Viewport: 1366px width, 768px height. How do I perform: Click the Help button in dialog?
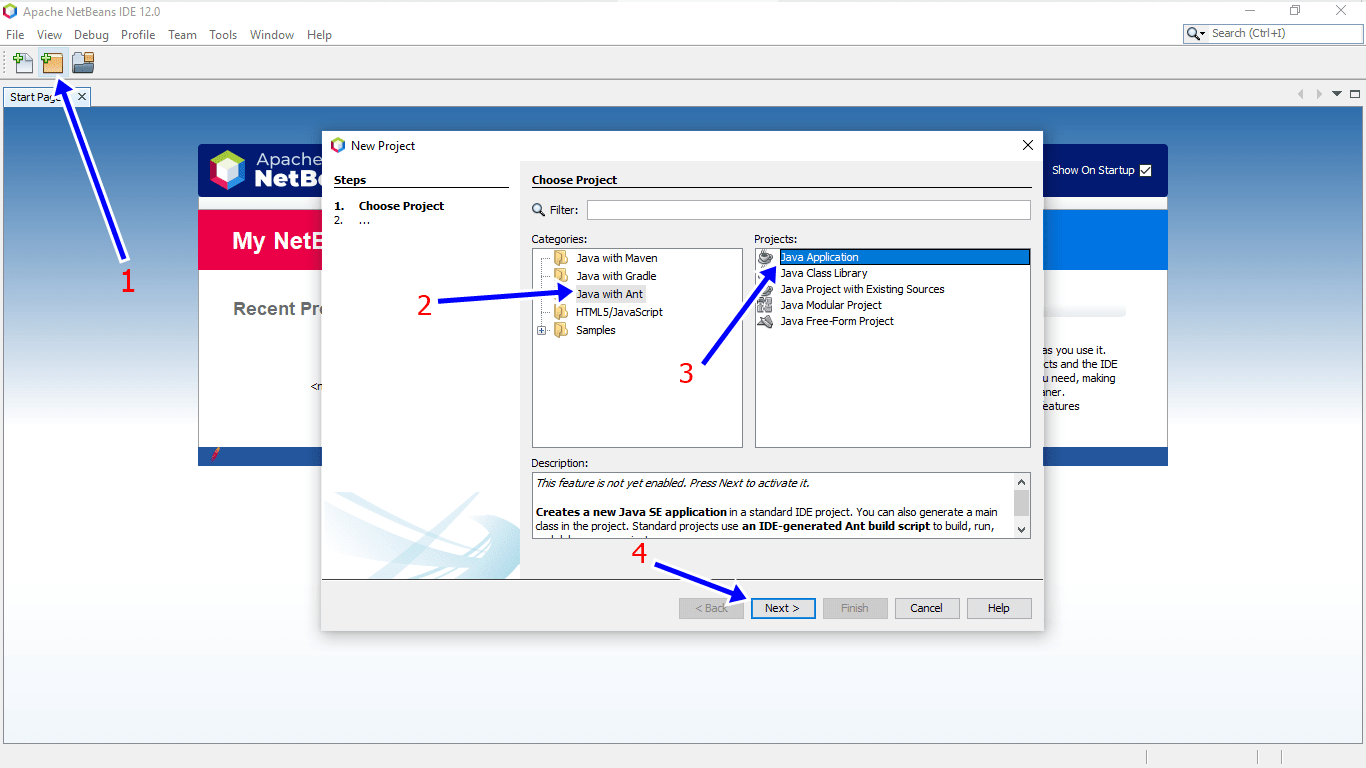pos(998,608)
